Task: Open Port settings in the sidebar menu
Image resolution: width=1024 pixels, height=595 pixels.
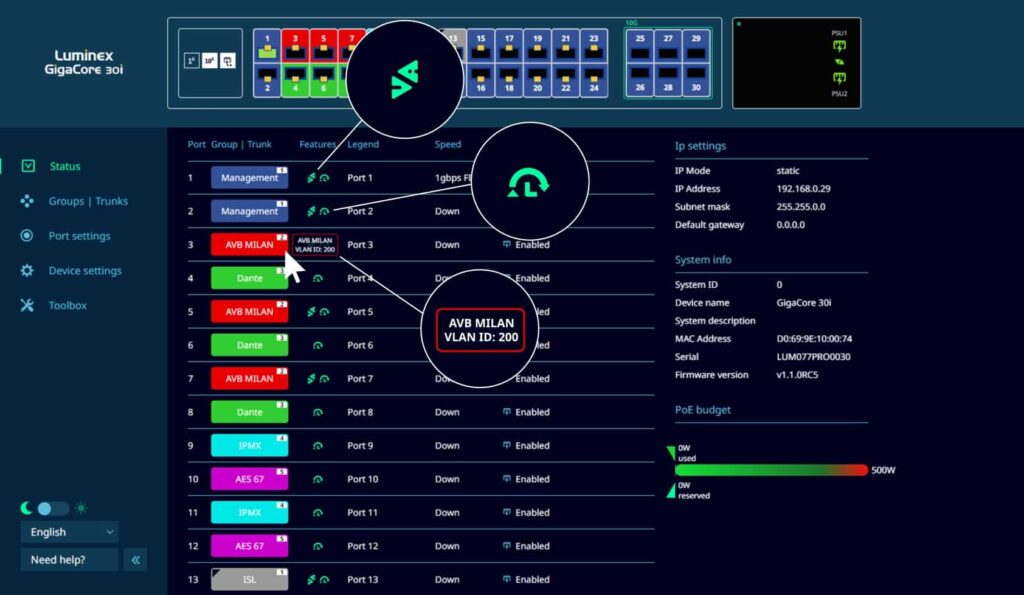Action: (79, 236)
